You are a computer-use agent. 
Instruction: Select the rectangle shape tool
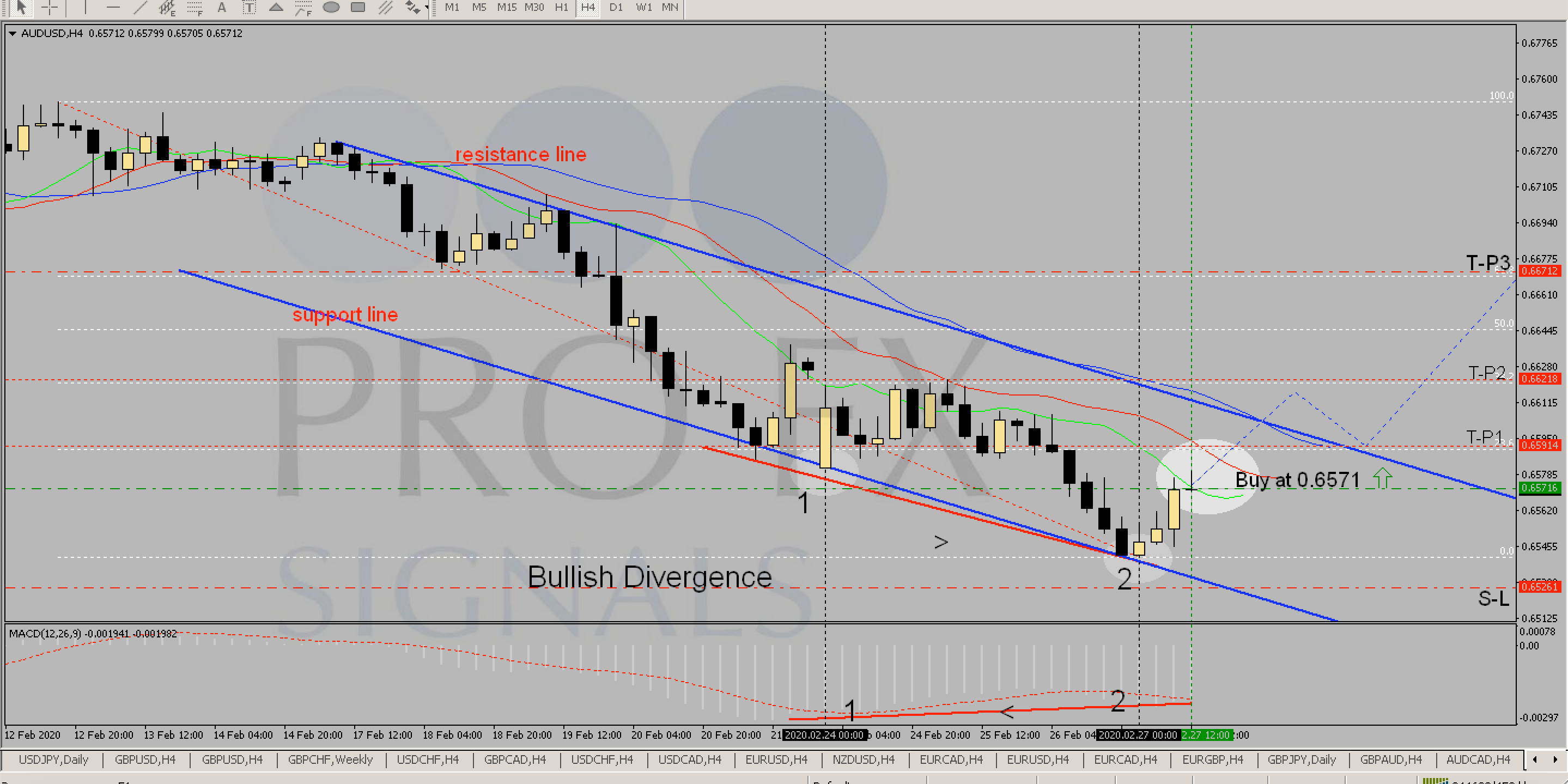coord(358,7)
